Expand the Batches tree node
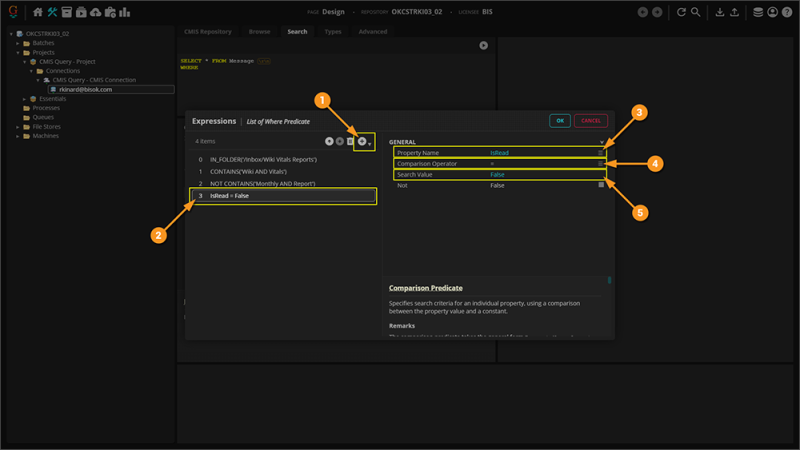This screenshot has width=800, height=450. 17,43
